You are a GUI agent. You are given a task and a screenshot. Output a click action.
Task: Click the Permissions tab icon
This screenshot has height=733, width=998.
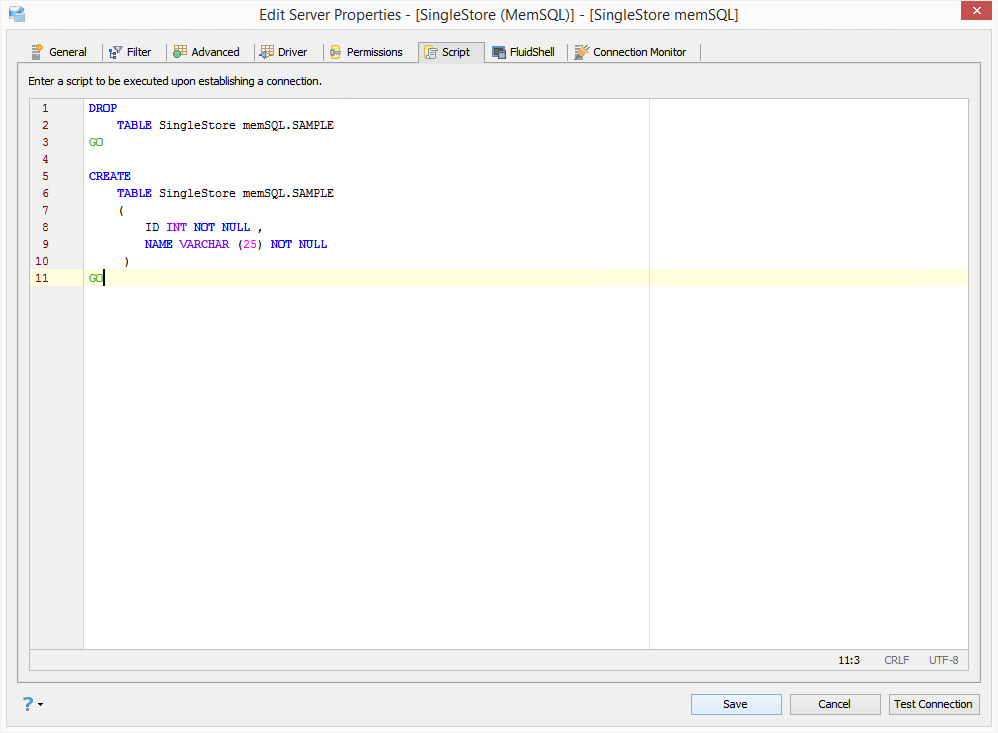tap(335, 52)
